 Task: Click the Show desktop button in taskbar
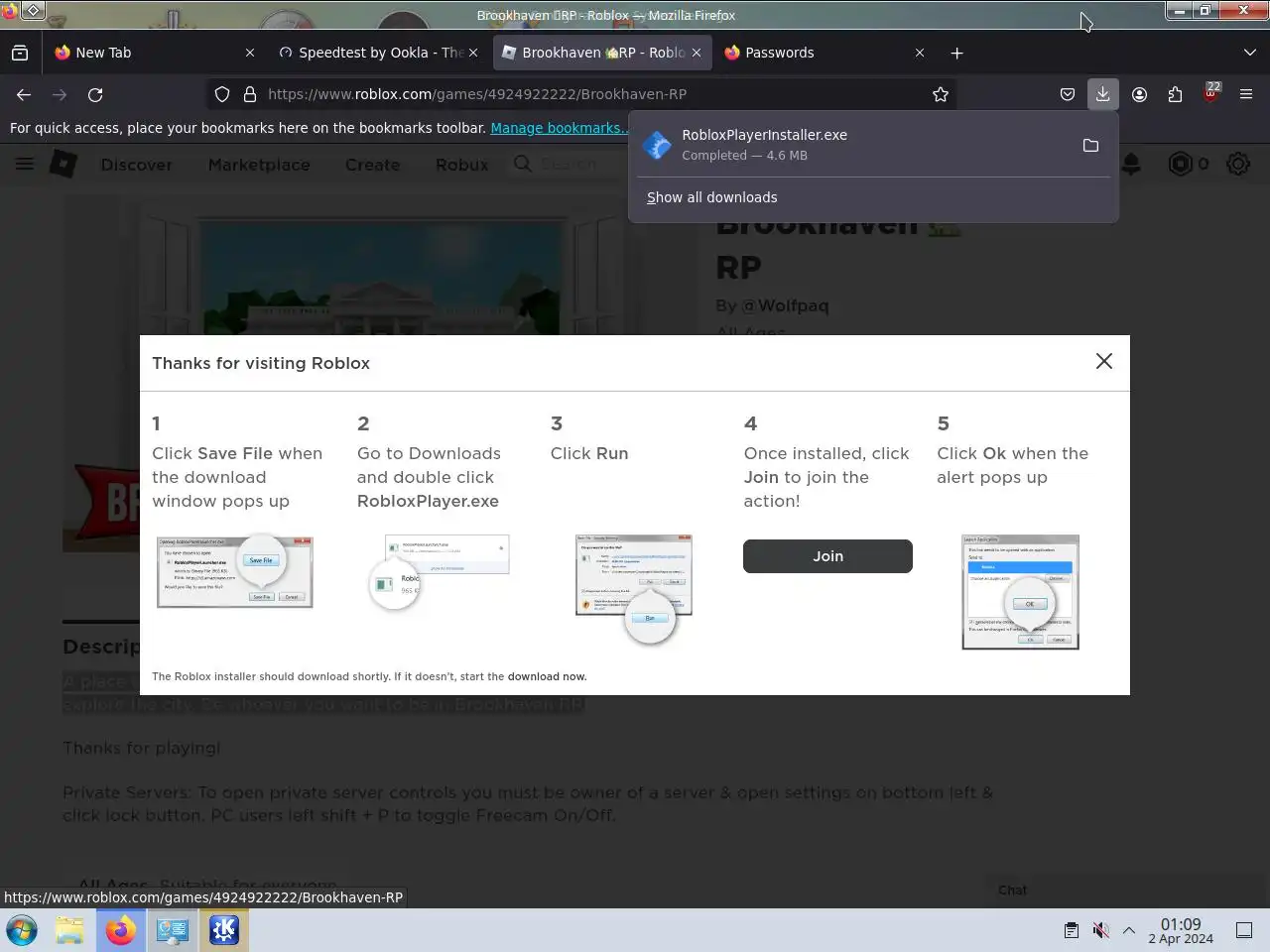point(1244,930)
